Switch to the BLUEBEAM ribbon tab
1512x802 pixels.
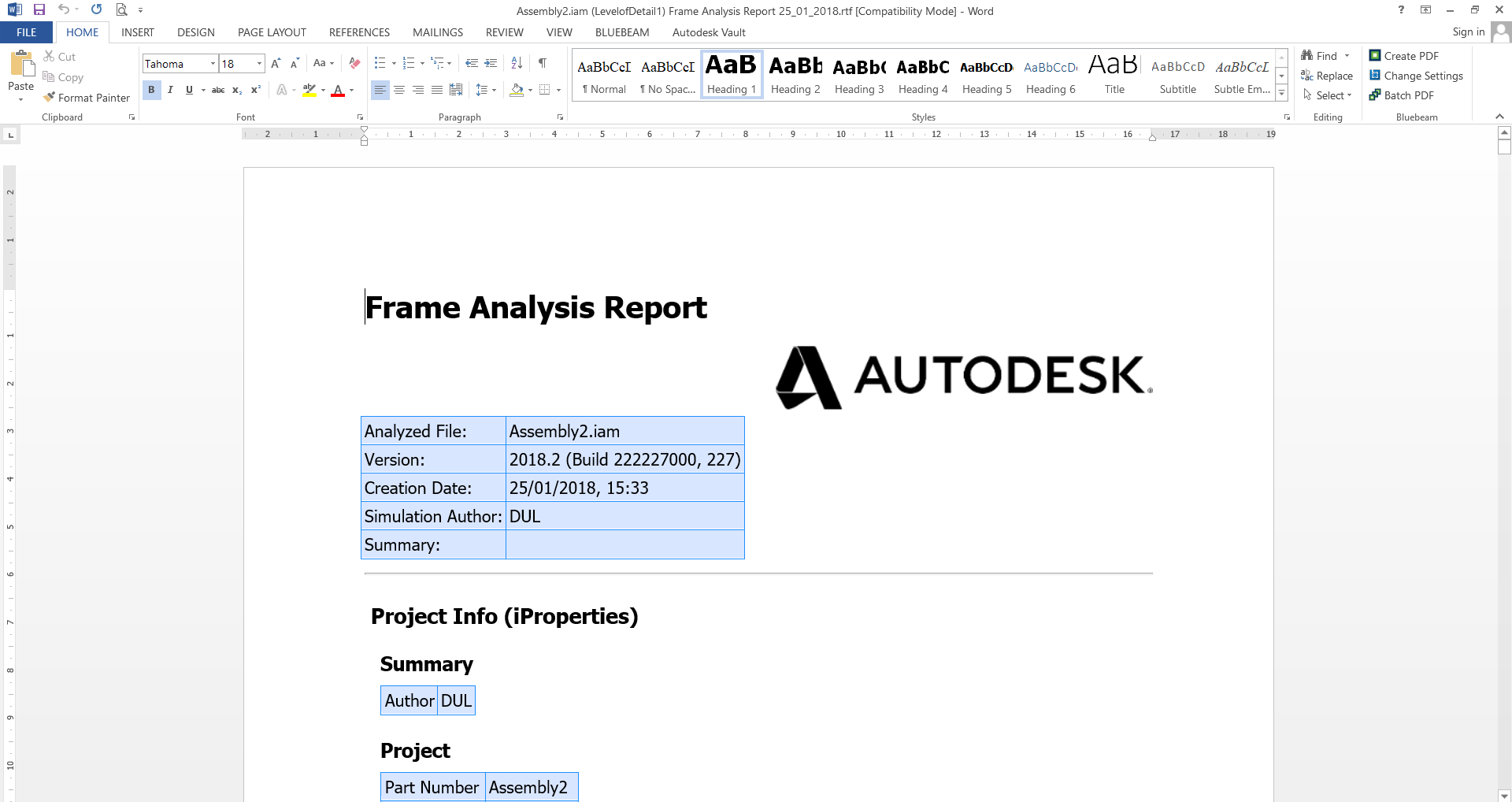(622, 32)
